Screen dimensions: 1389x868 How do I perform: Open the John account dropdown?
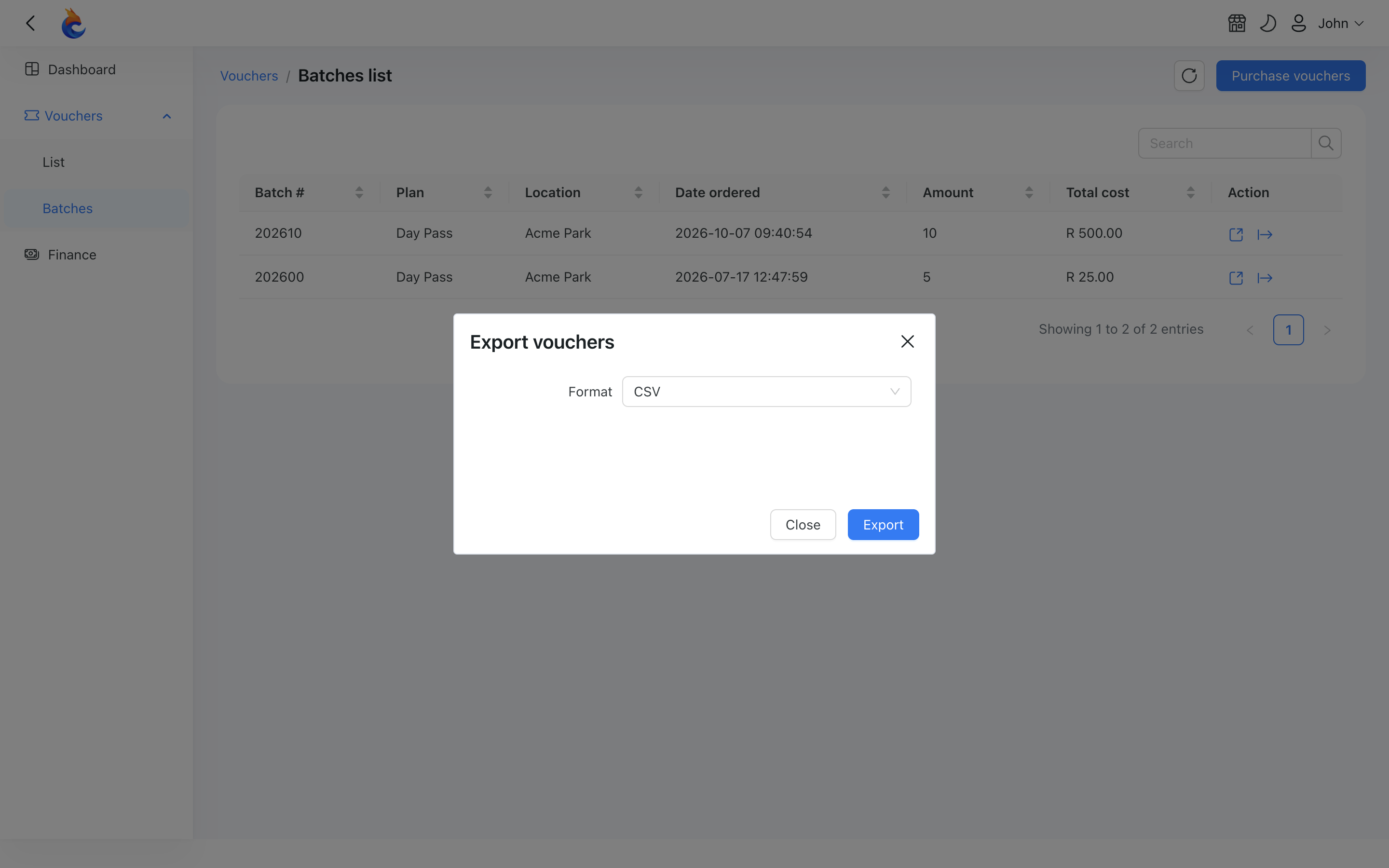coord(1341,24)
